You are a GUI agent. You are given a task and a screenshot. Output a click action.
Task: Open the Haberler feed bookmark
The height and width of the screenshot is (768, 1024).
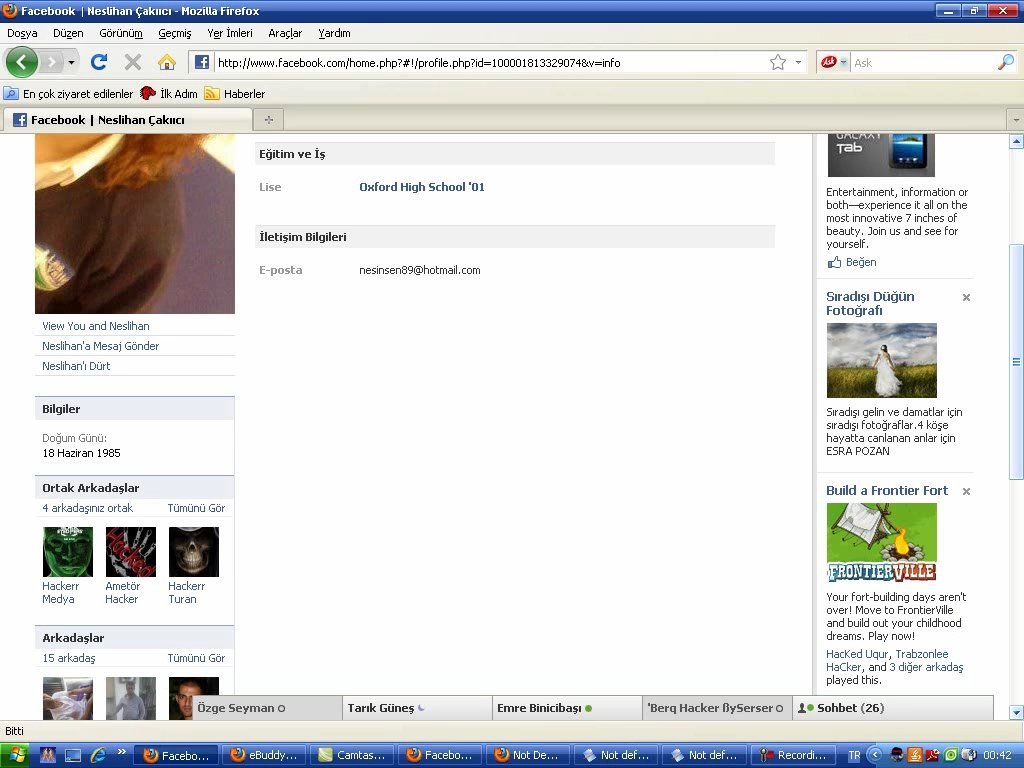click(235, 94)
